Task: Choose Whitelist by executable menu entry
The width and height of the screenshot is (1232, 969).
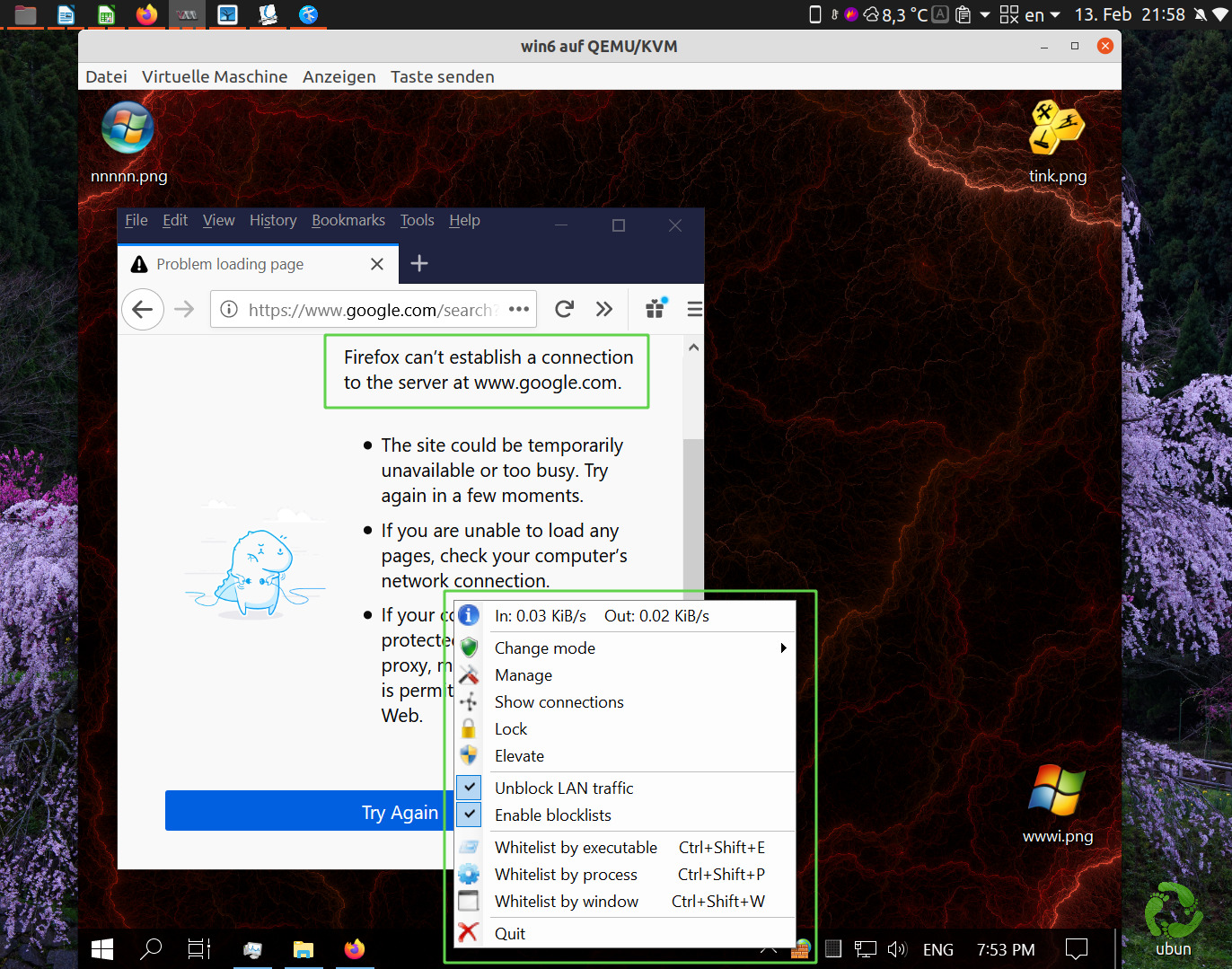Action: [x=576, y=847]
